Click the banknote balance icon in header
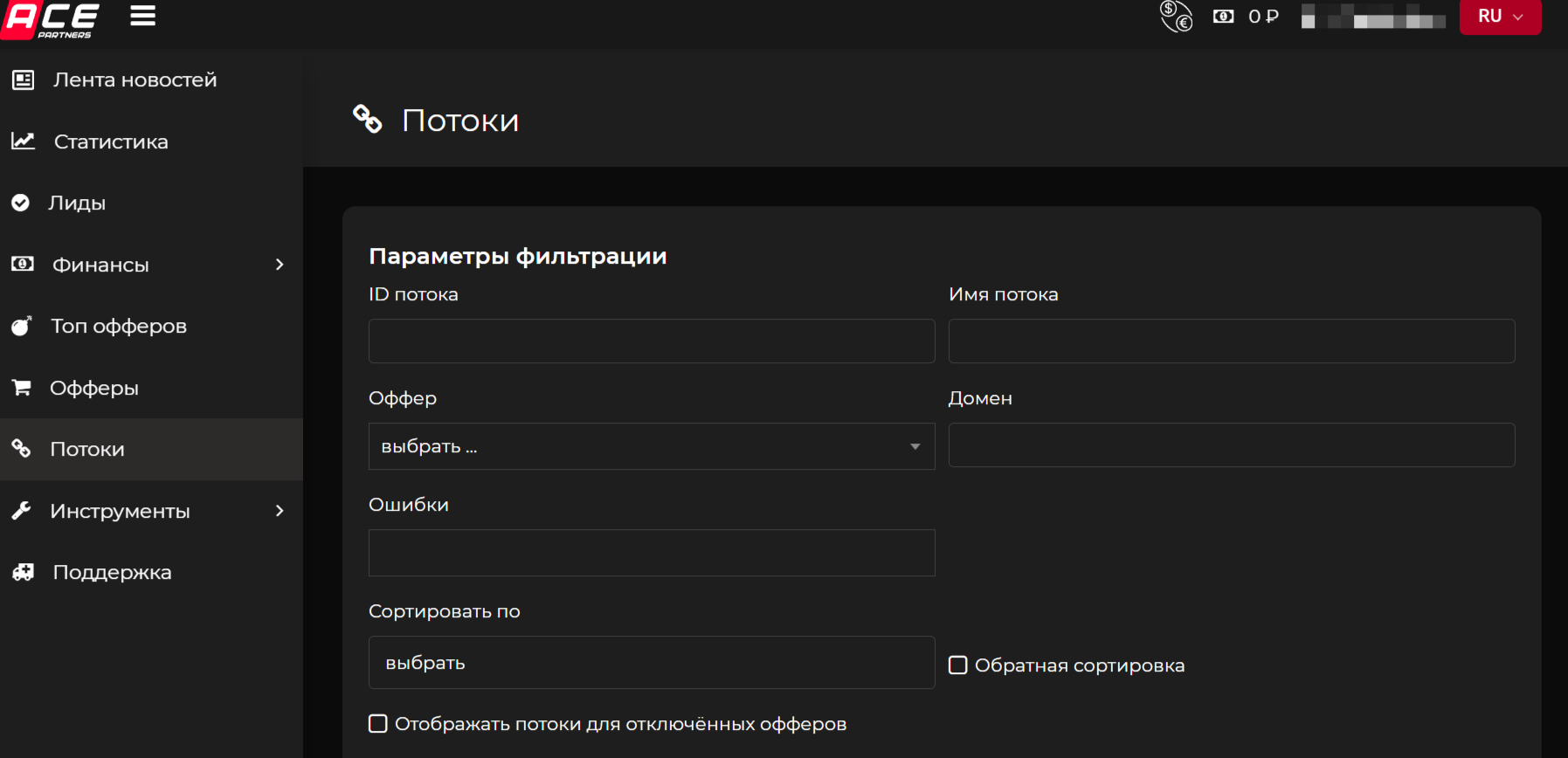 1223,16
